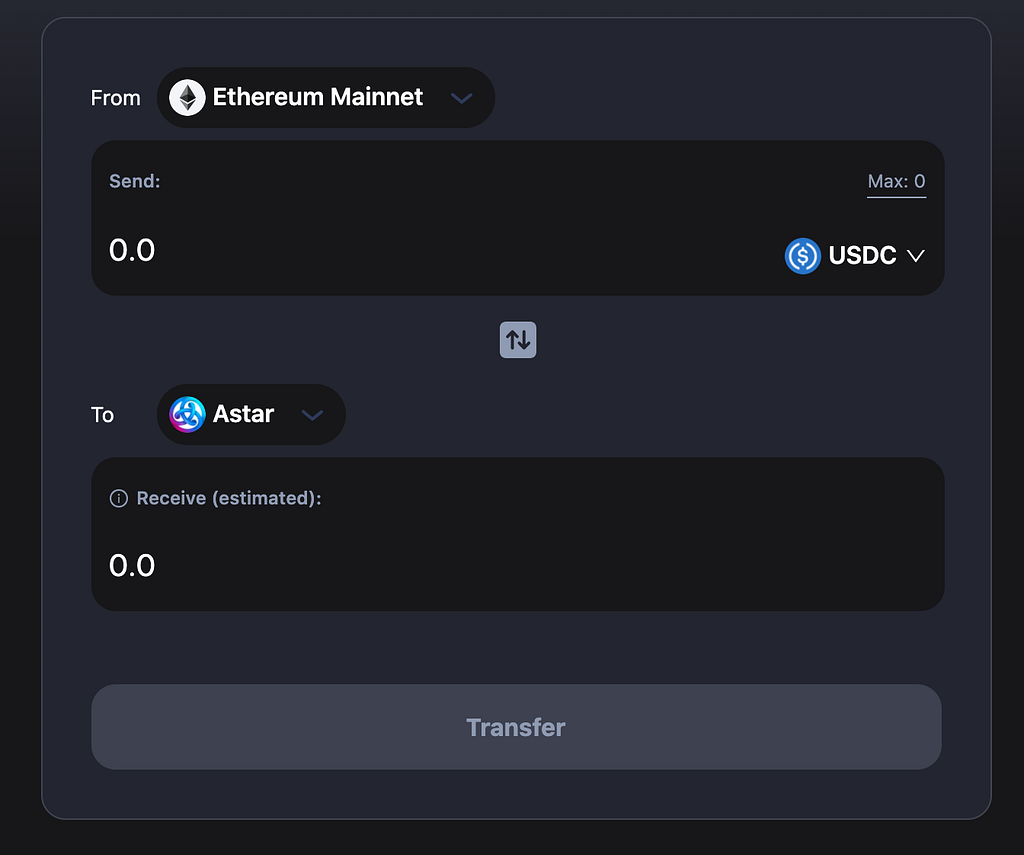Click the Max: 0 link
The width and height of the screenshot is (1024, 855).
pyautogui.click(x=896, y=182)
